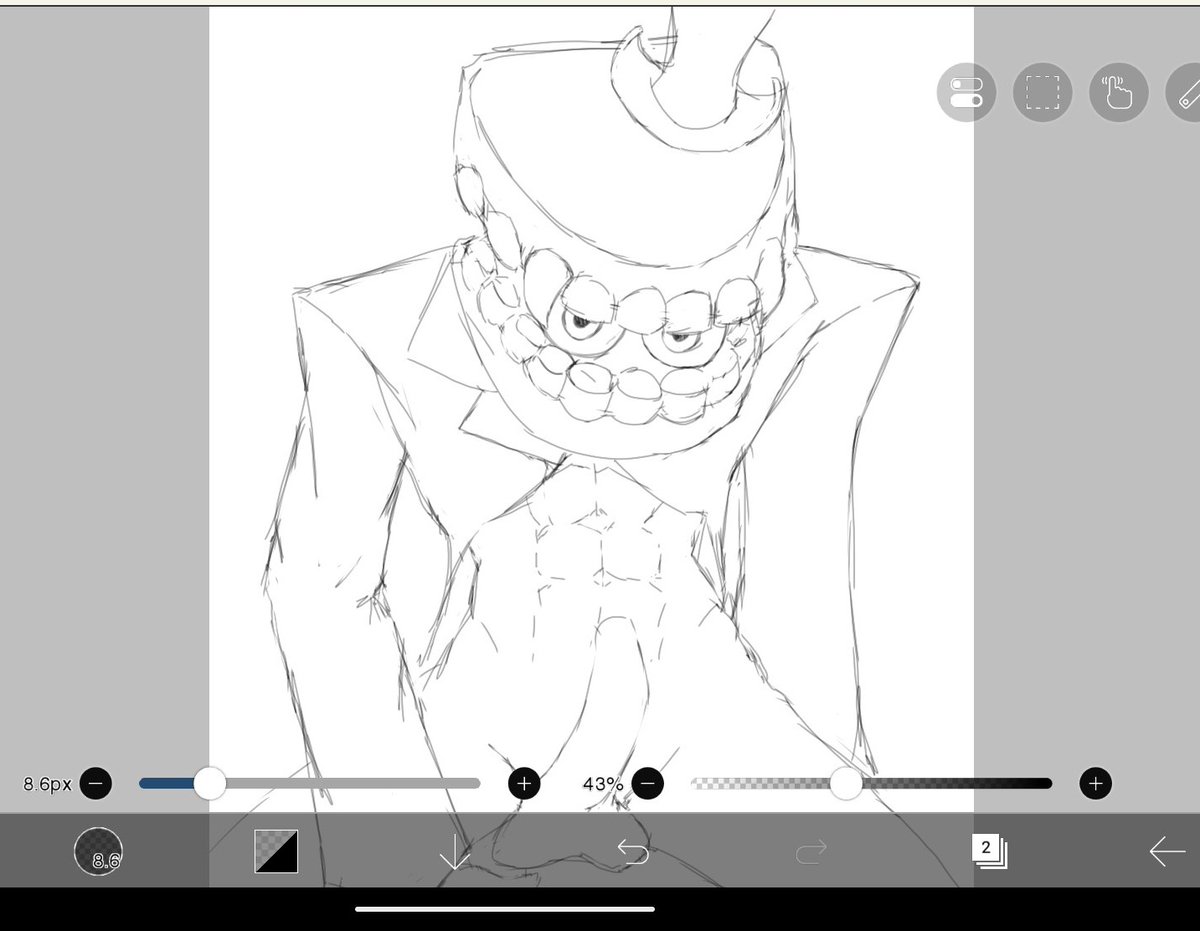This screenshot has height=931, width=1200.
Task: Increase opacity with the plus button
Action: 1095,784
